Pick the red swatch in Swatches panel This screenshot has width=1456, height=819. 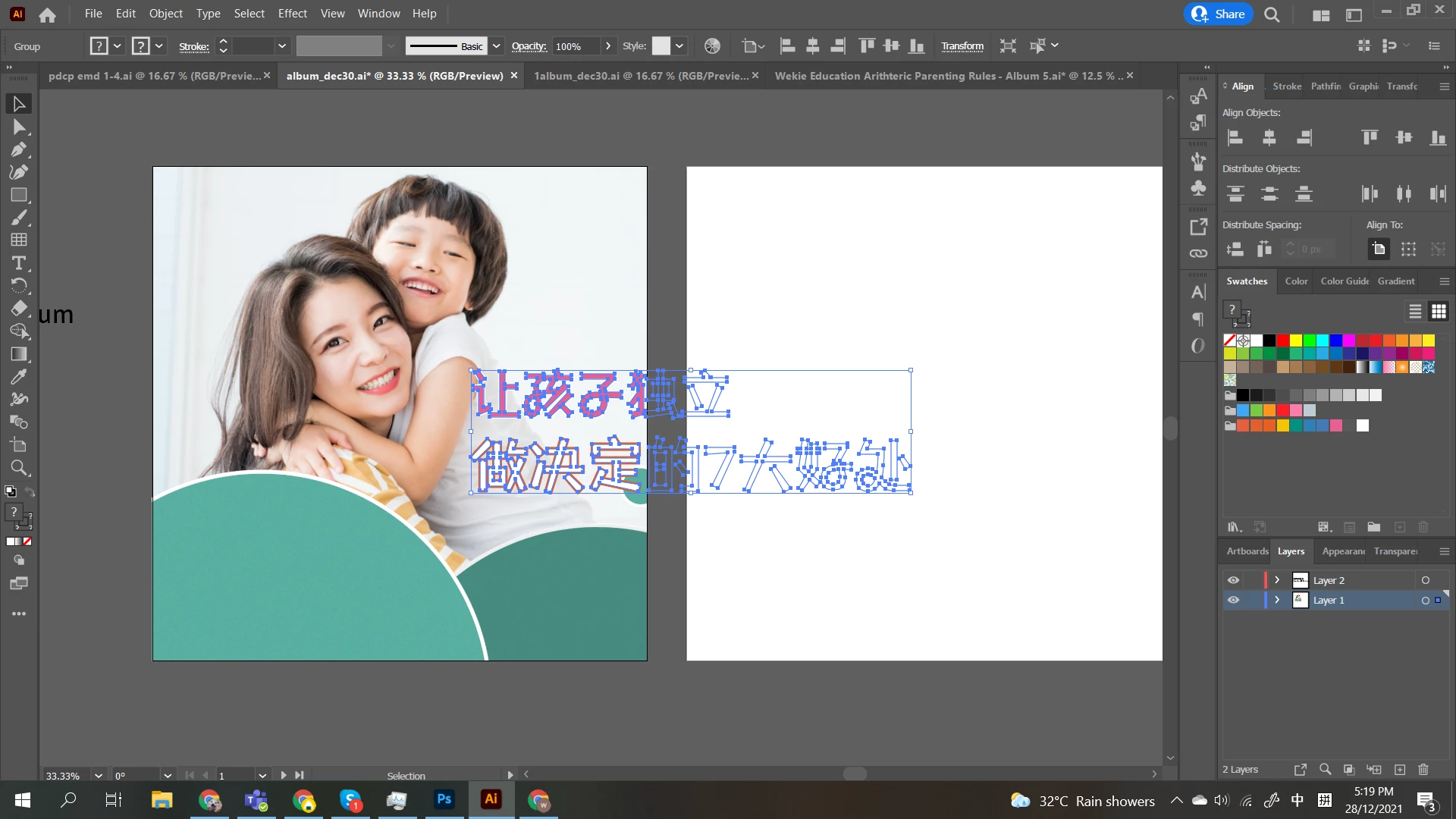[1283, 340]
